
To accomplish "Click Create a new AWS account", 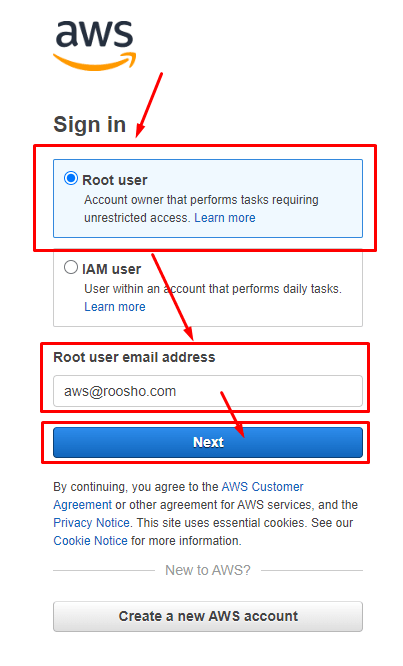I will pyautogui.click(x=208, y=616).
